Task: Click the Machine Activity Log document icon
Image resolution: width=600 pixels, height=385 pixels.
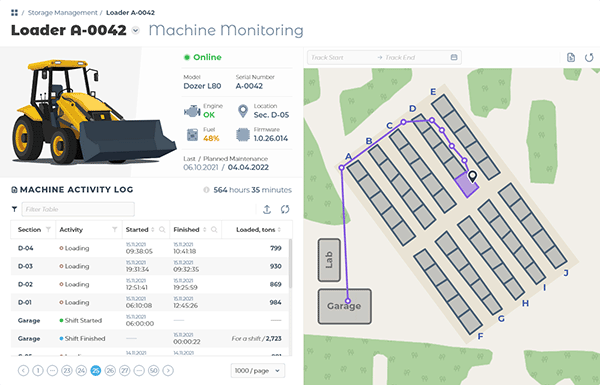Action: click(x=15, y=190)
